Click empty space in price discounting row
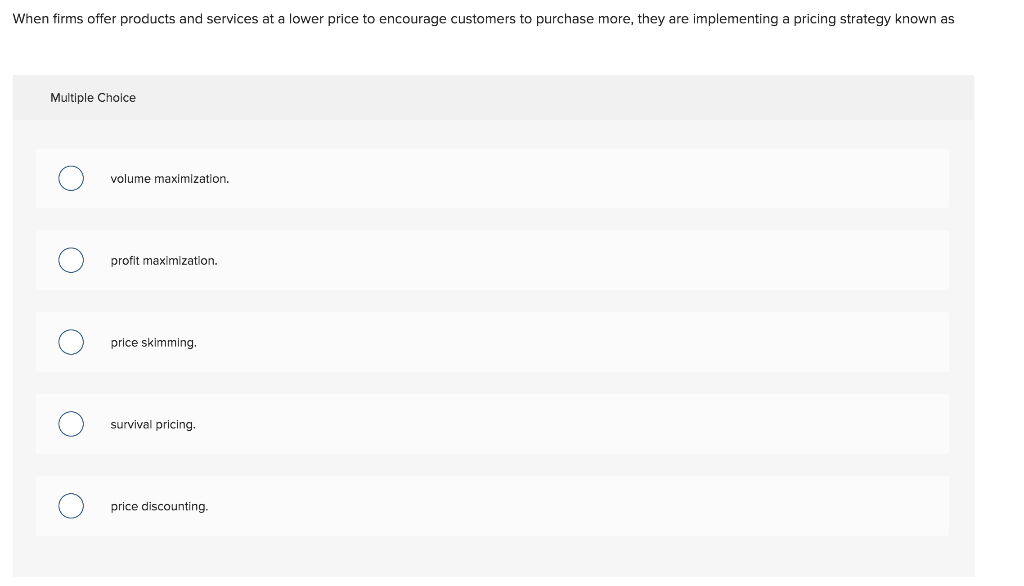 click(588, 506)
